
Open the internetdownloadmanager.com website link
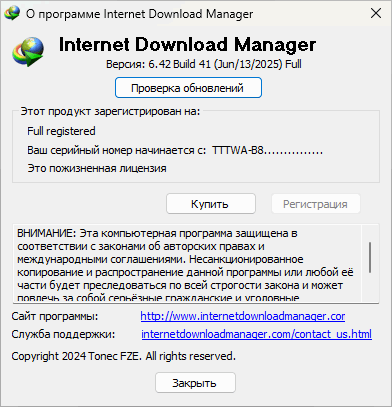coord(243,316)
